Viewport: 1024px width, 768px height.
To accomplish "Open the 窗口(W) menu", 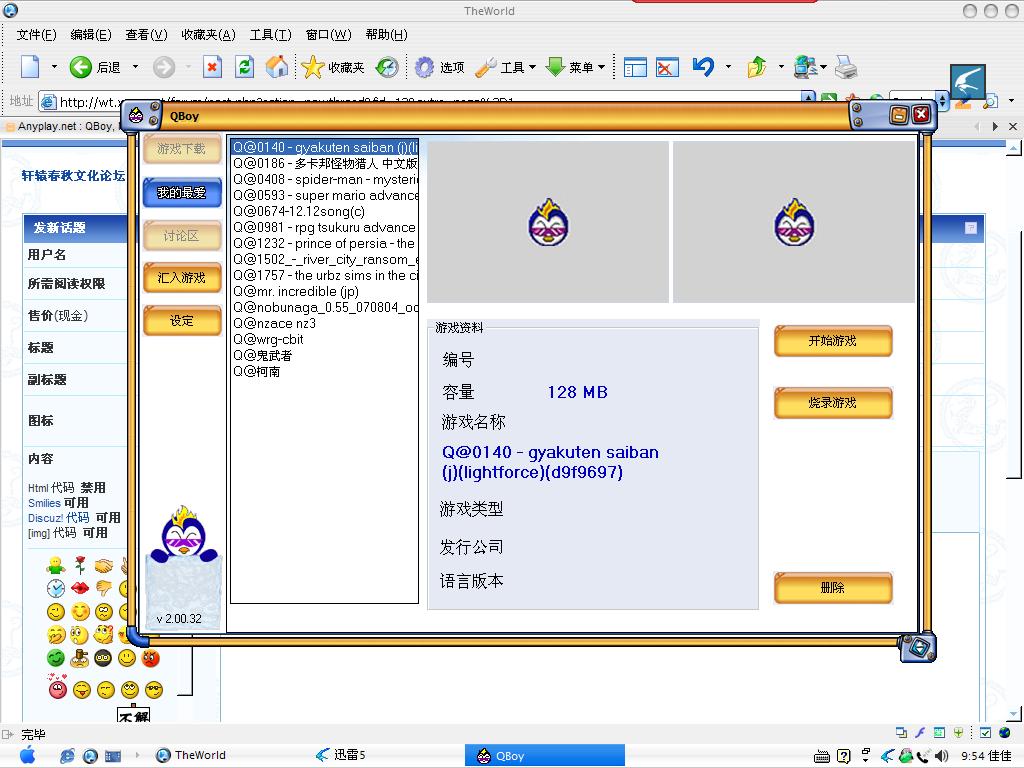I will (328, 34).
